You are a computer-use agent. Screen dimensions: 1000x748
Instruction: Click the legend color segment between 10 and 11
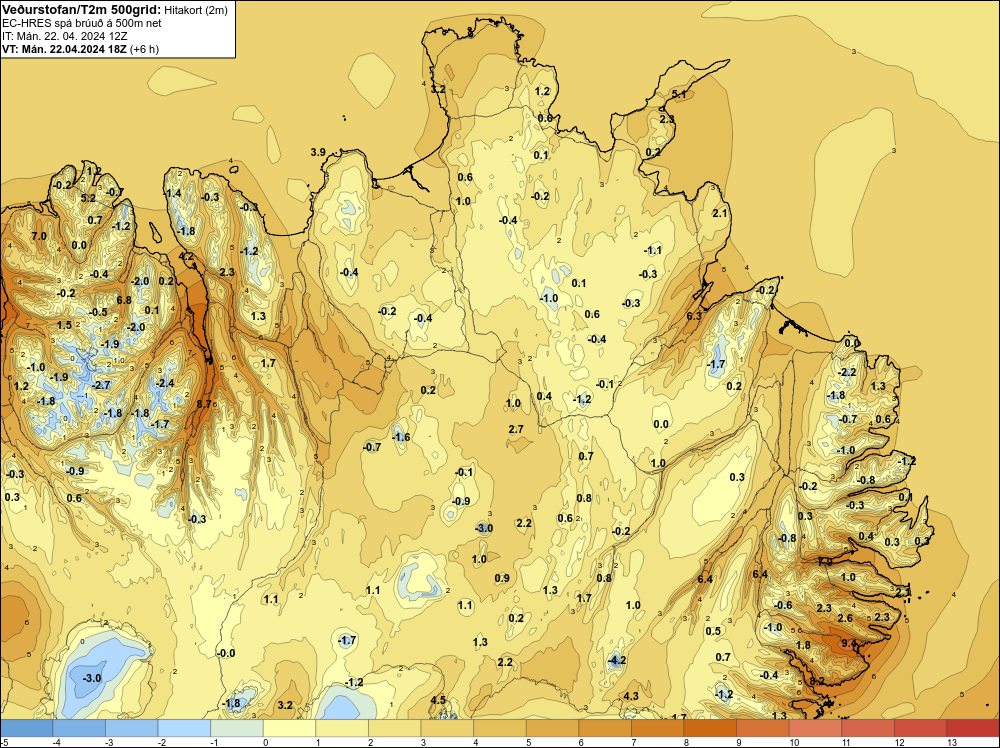pos(815,728)
